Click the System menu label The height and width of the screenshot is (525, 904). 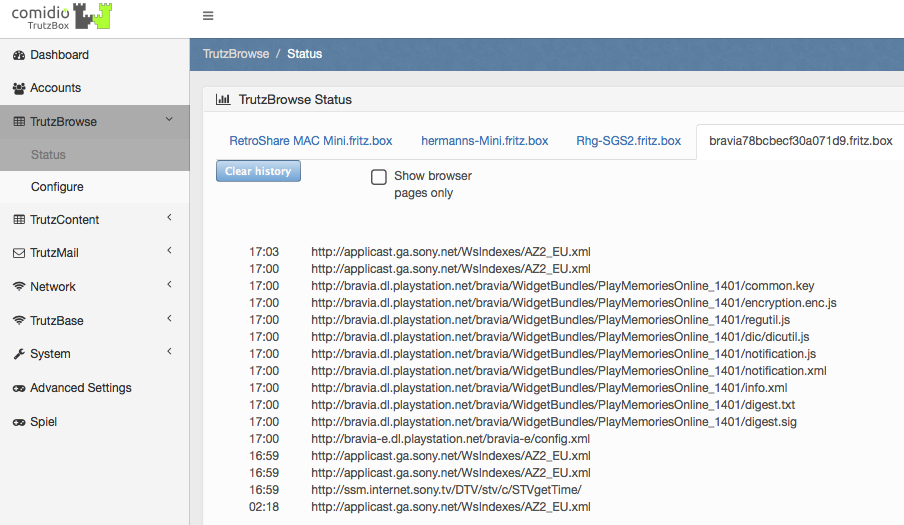[50, 354]
